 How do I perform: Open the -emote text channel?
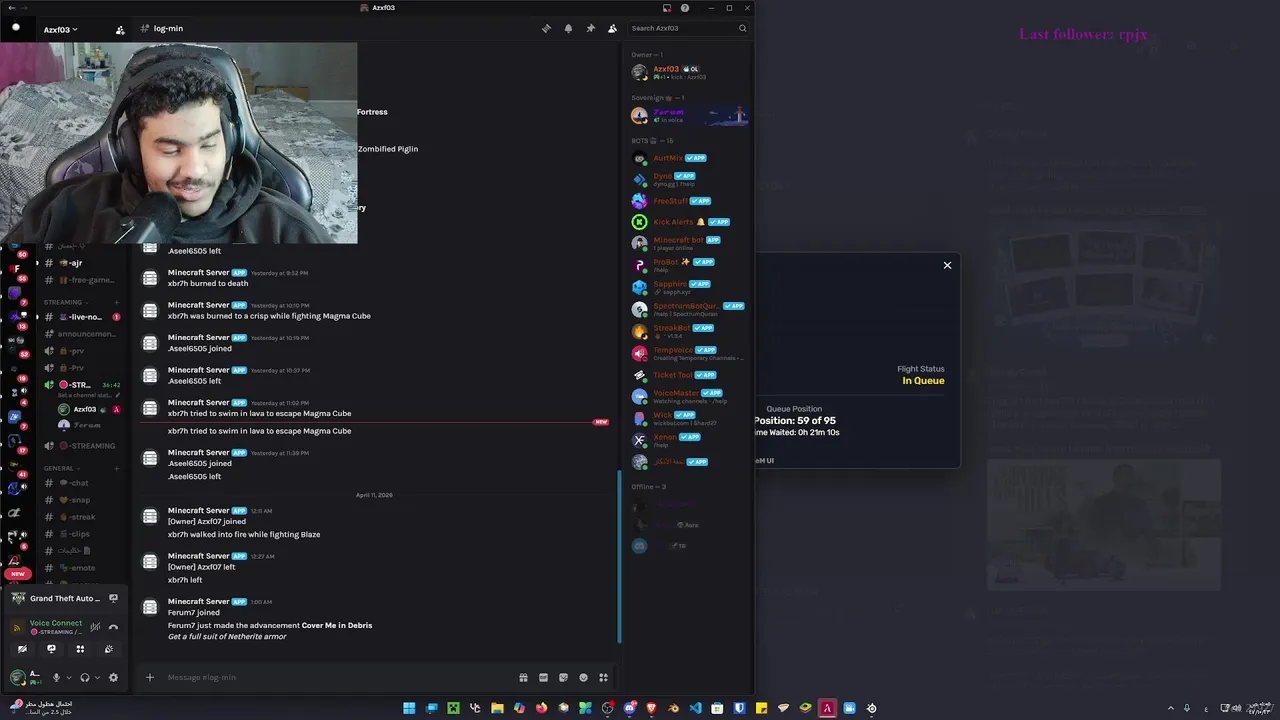point(82,568)
